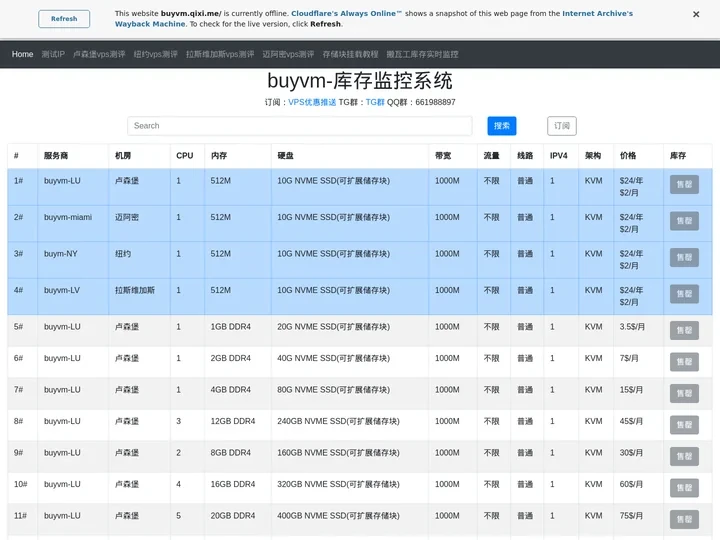This screenshot has width=720, height=540.
Task: Click the sold-out button in row 1#
Action: (684, 184)
